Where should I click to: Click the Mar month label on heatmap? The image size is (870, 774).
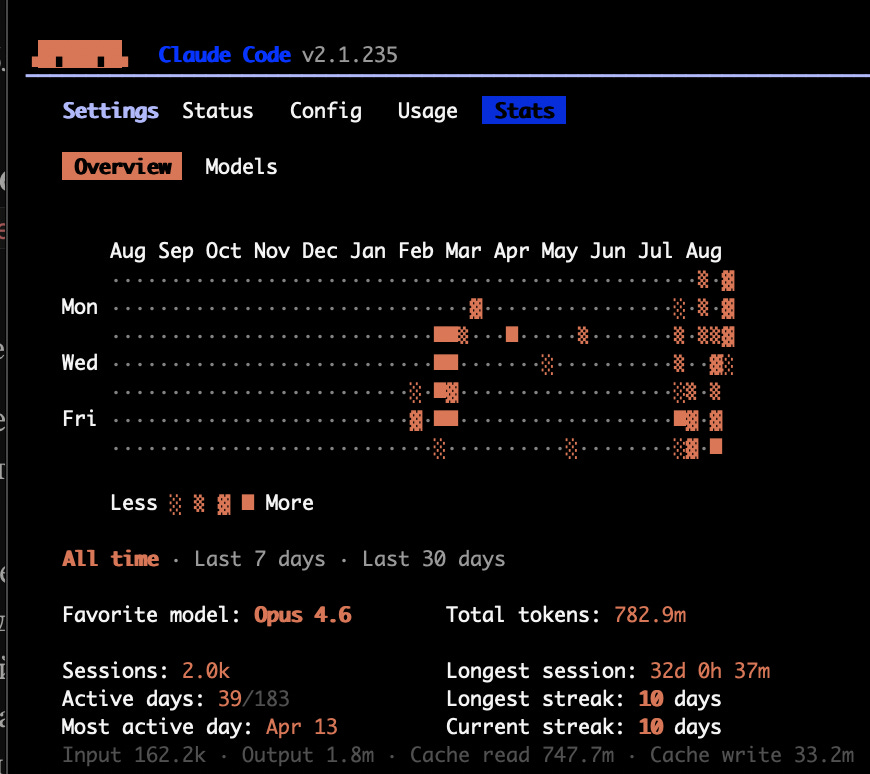click(x=463, y=251)
